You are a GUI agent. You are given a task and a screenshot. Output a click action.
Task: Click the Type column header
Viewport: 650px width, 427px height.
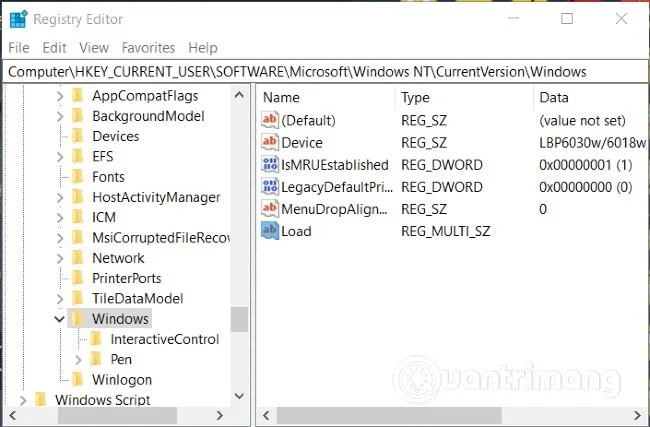tap(464, 97)
